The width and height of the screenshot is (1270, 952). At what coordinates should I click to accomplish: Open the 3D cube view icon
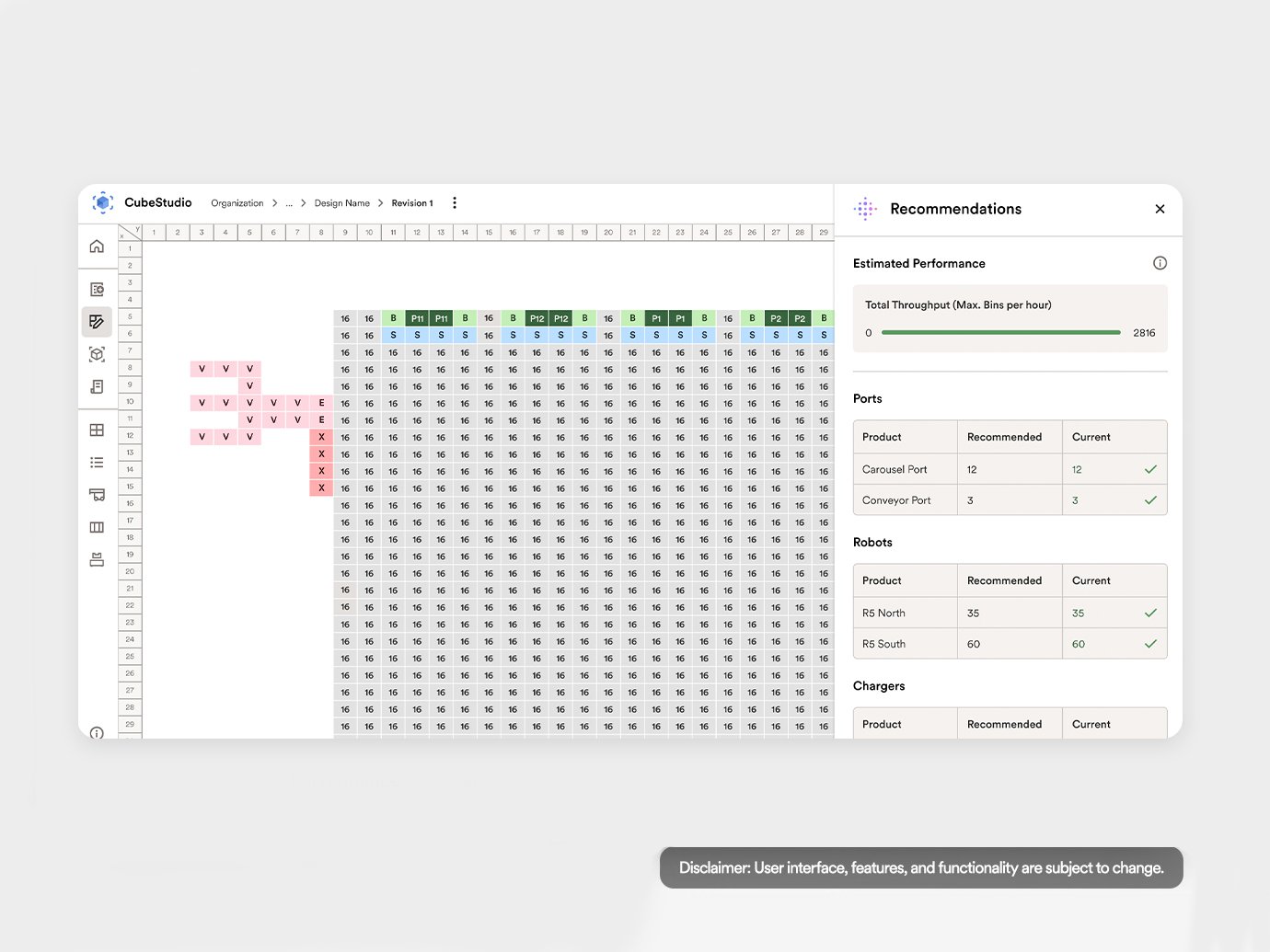click(x=97, y=354)
